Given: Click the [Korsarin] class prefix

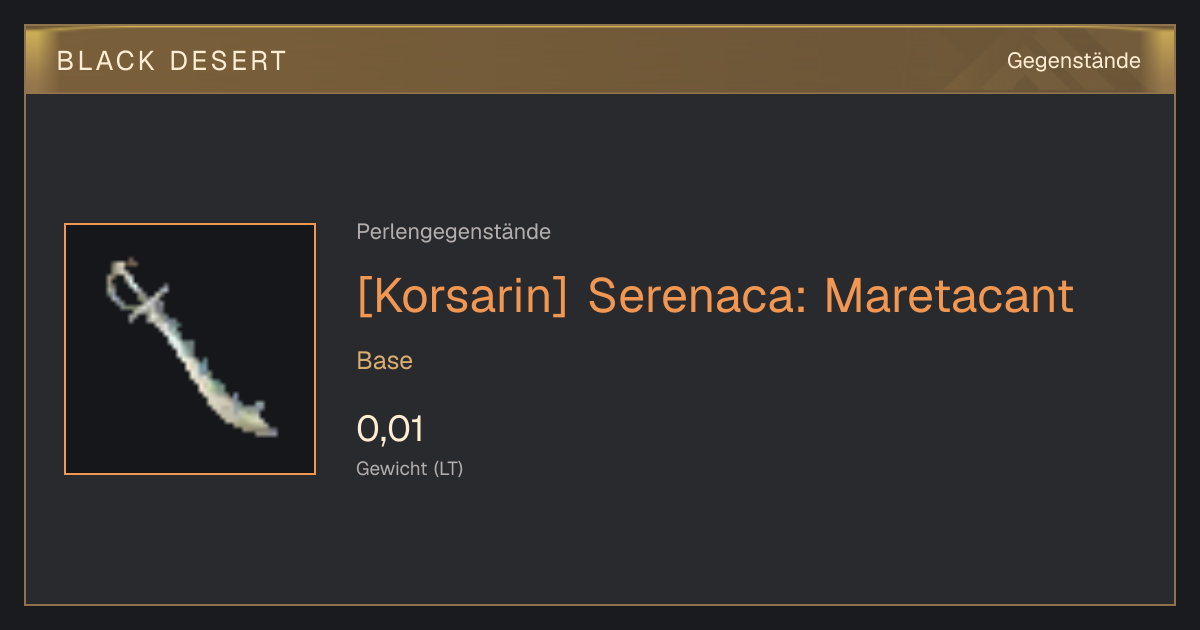Looking at the screenshot, I should pyautogui.click(x=462, y=296).
